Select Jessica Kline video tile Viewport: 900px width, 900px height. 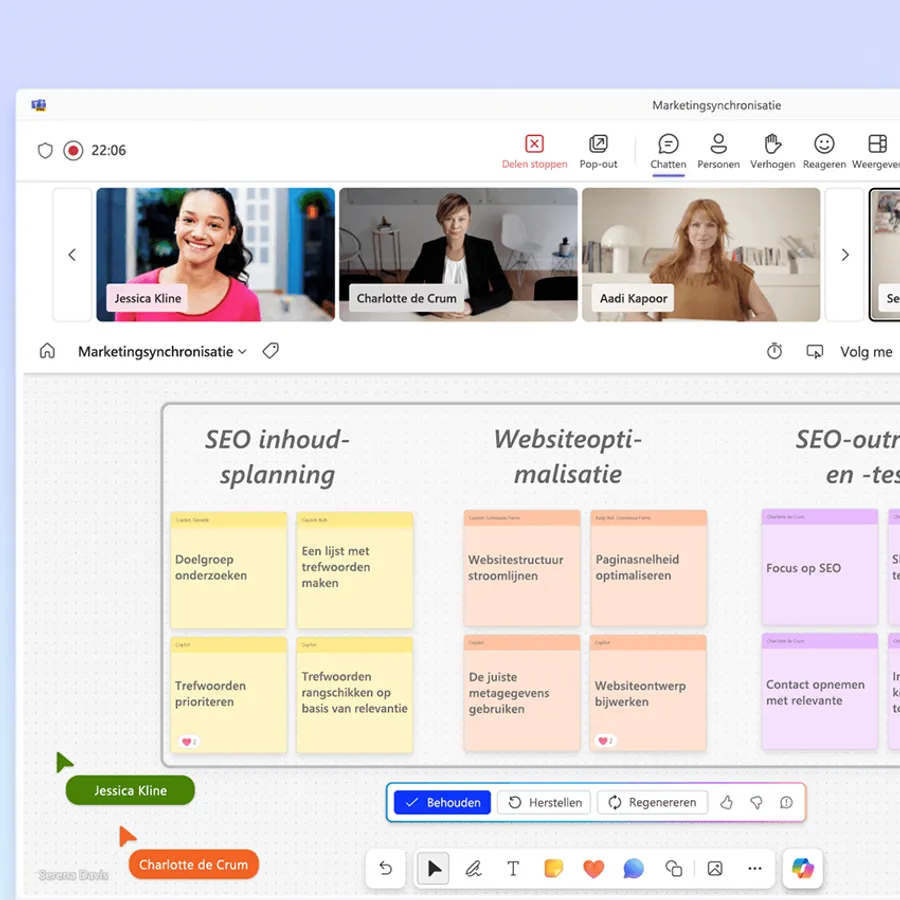tap(215, 254)
